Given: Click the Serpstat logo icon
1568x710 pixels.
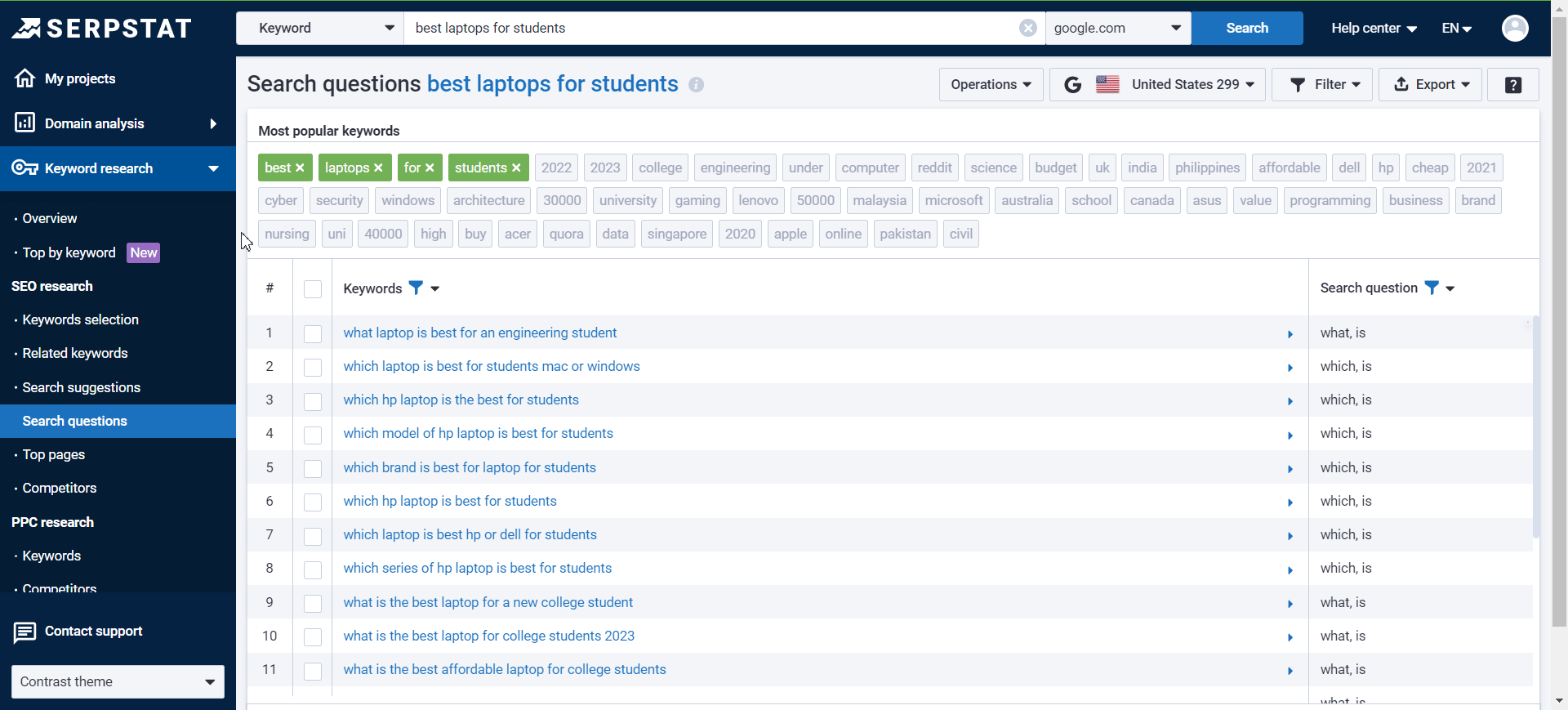Looking at the screenshot, I should click(x=26, y=29).
